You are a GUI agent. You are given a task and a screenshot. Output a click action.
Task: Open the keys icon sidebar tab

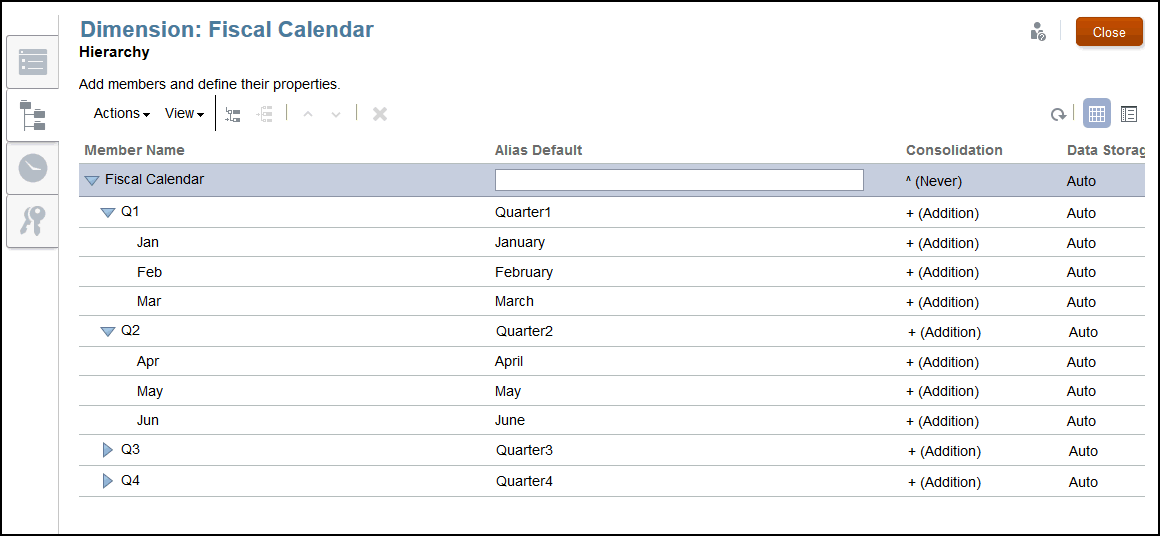tap(33, 220)
